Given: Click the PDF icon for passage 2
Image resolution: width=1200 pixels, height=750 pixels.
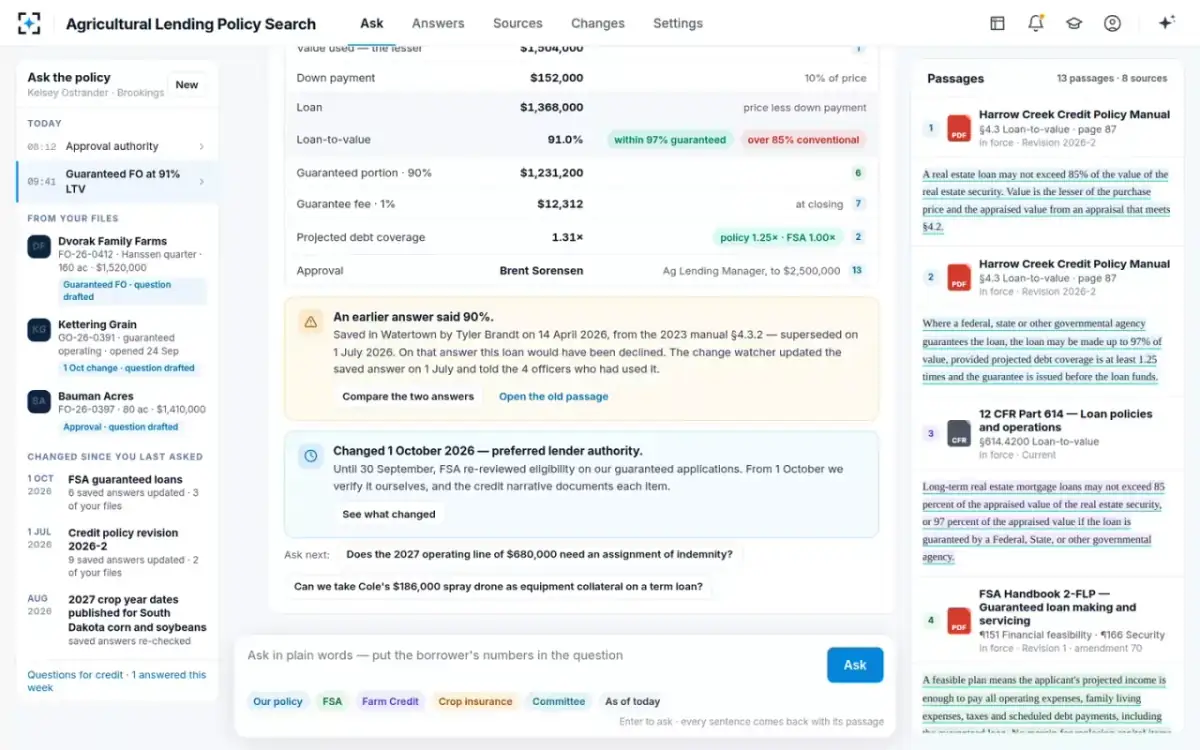Looking at the screenshot, I should (x=959, y=277).
